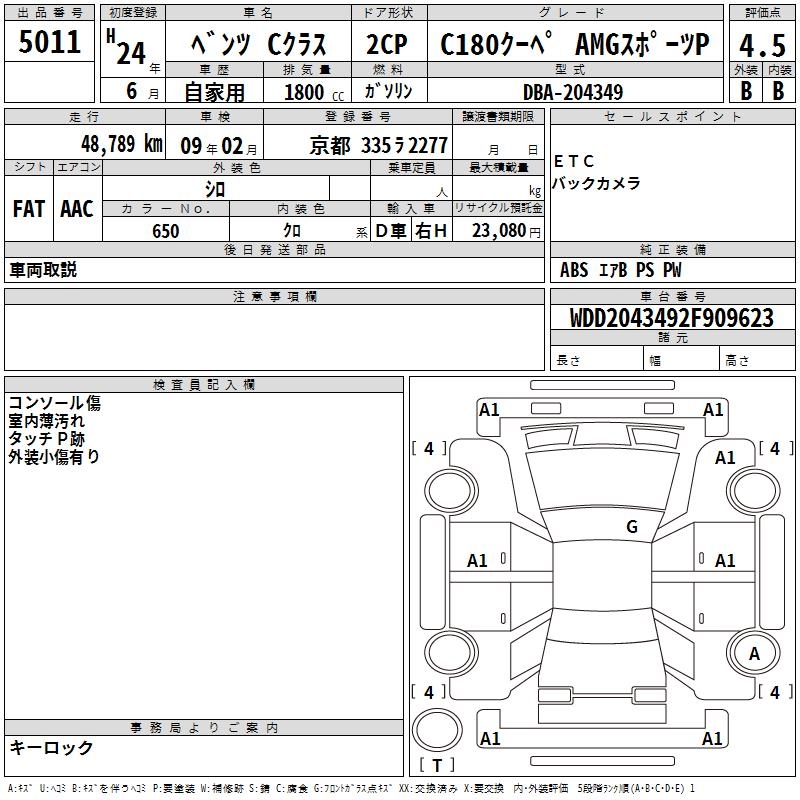Click the sales point バックカメラ
The width and height of the screenshot is (800, 800).
coord(596,183)
